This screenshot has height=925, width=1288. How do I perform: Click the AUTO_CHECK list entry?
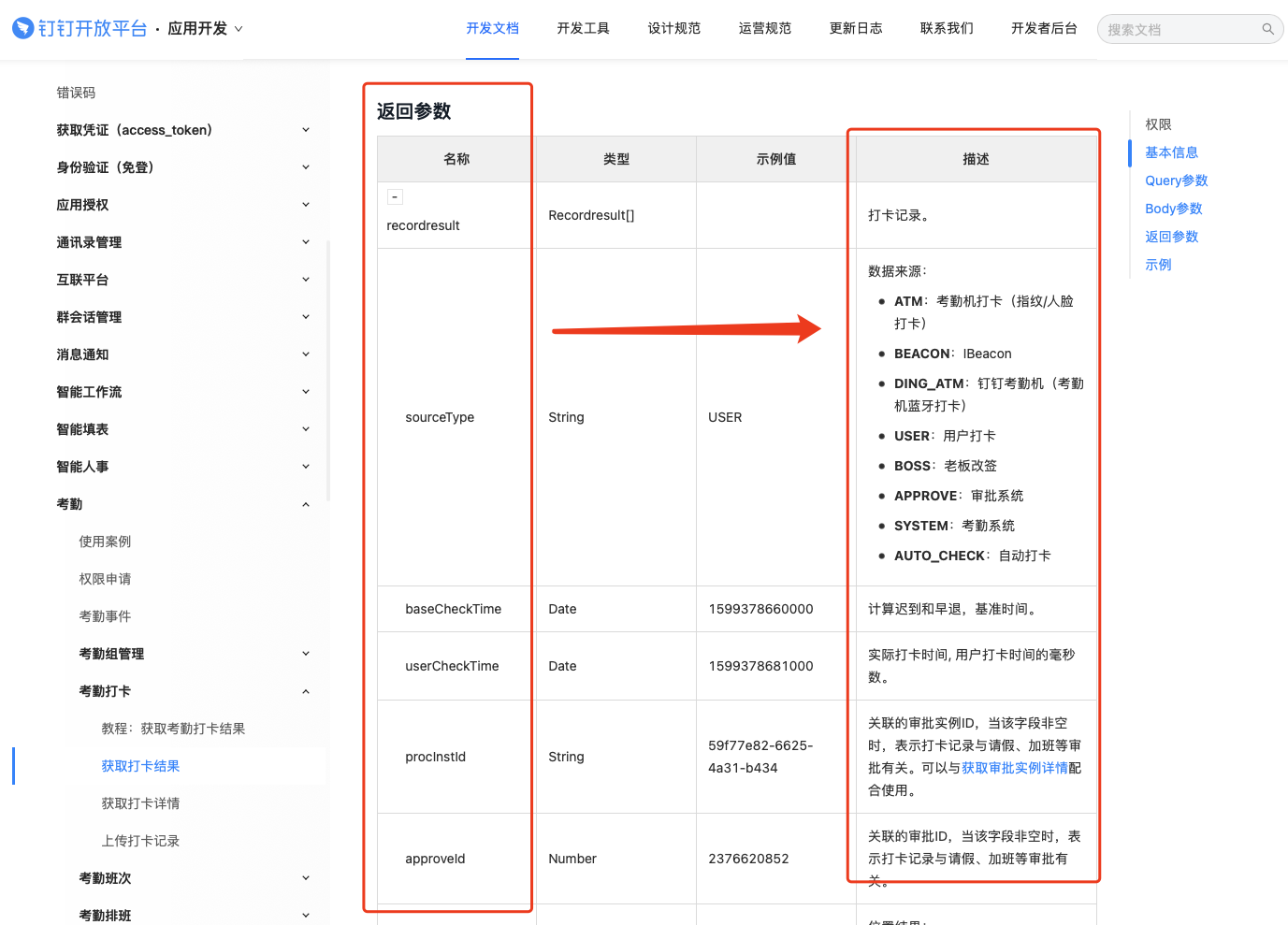click(x=973, y=556)
